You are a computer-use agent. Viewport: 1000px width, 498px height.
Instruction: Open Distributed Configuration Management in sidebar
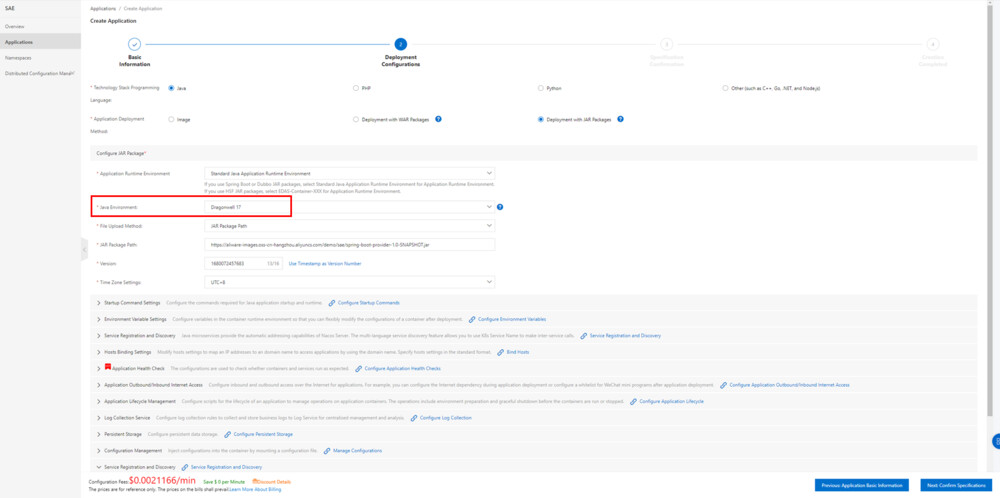point(40,73)
